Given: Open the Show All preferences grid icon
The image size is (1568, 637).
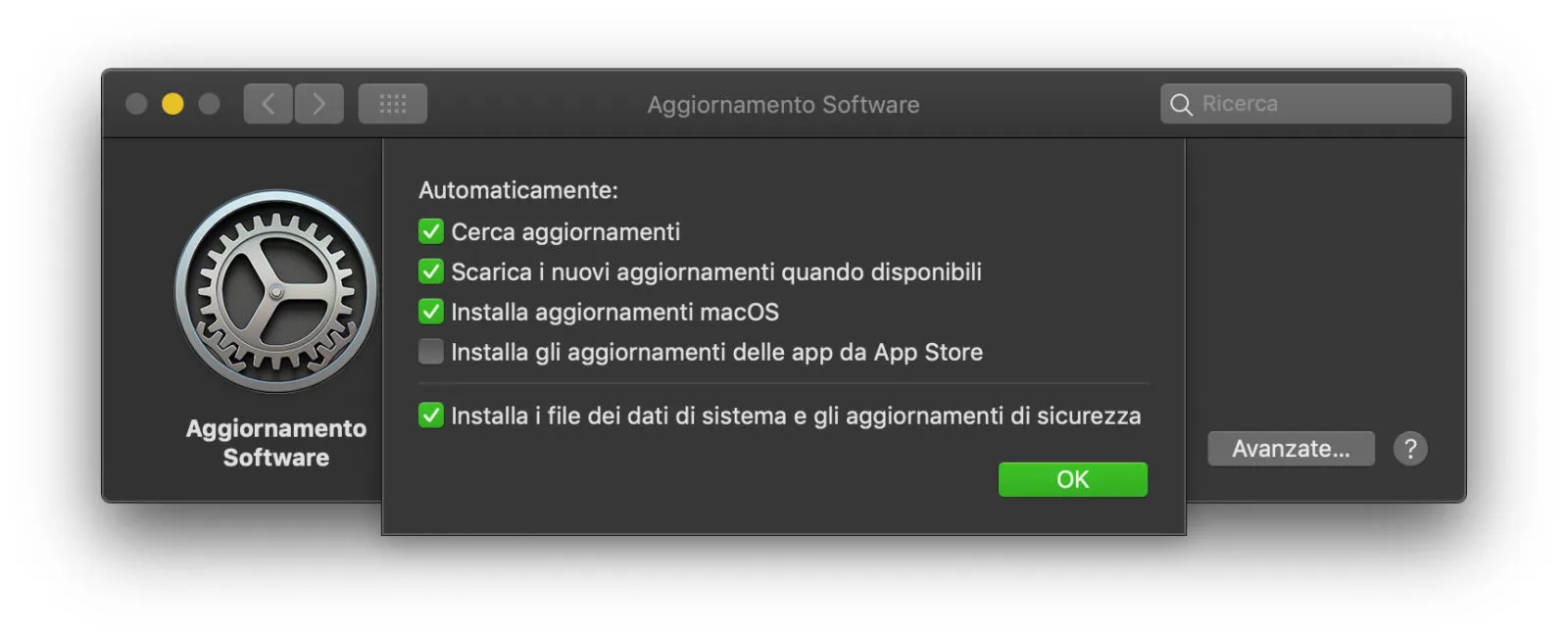Looking at the screenshot, I should [x=392, y=103].
